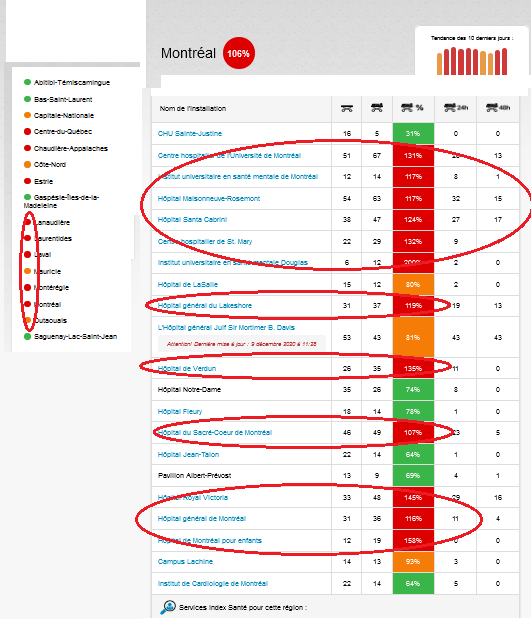Open Hôpital de LaSalle link
This screenshot has height=619, width=531.
[188, 285]
